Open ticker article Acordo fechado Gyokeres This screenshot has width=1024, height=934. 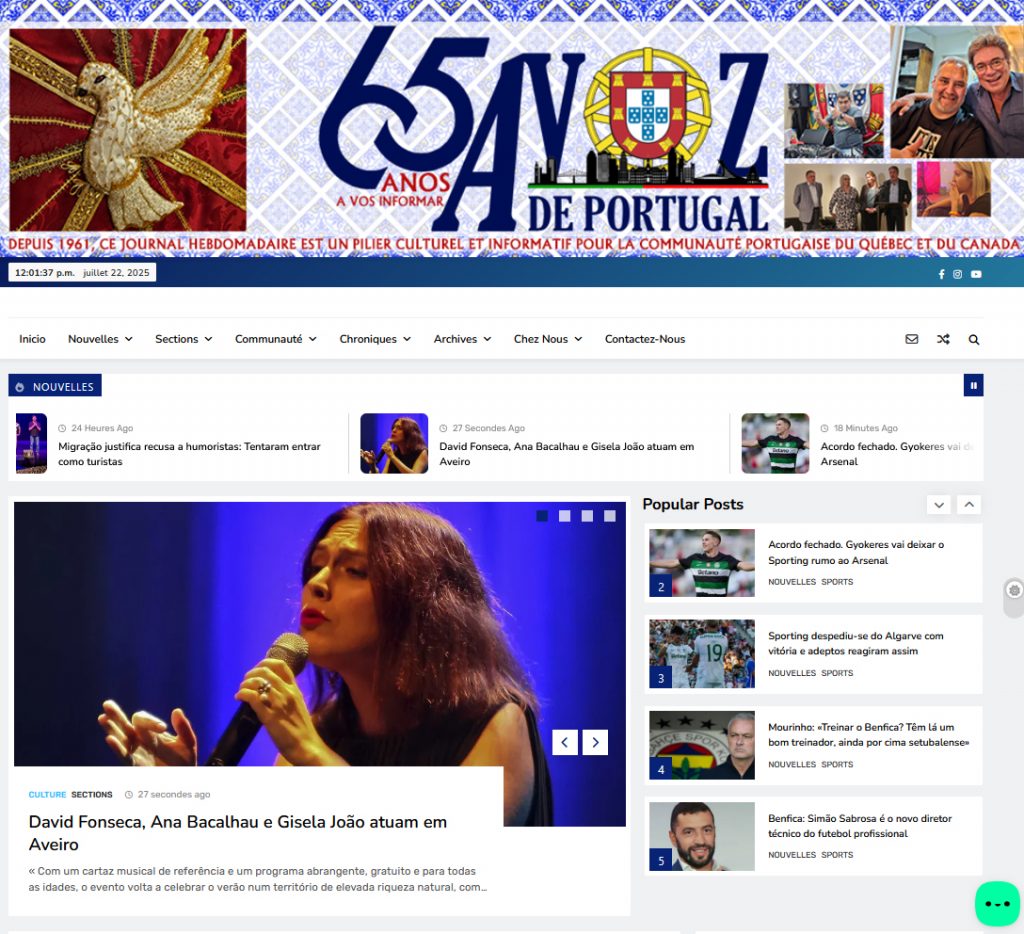pos(897,454)
